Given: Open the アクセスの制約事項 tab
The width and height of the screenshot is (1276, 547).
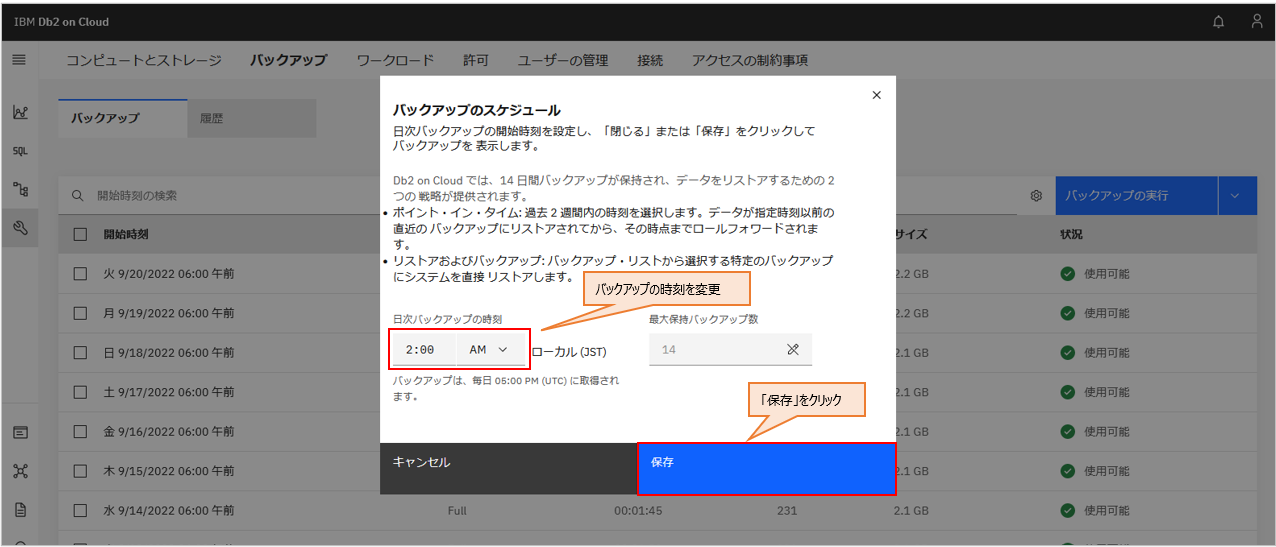Looking at the screenshot, I should pyautogui.click(x=750, y=60).
